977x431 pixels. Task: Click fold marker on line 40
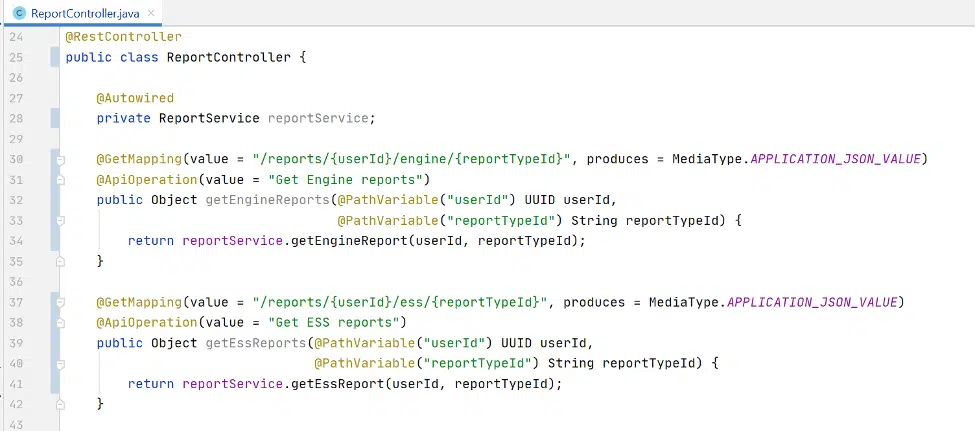point(60,364)
